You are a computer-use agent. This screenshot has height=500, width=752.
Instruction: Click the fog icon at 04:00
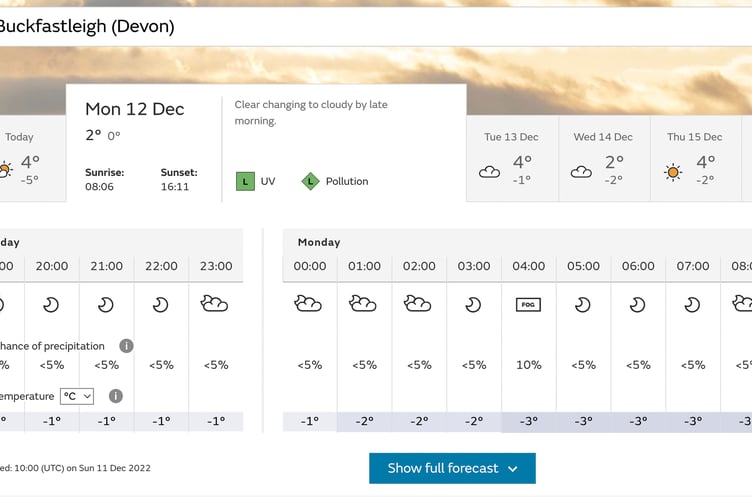pyautogui.click(x=528, y=304)
